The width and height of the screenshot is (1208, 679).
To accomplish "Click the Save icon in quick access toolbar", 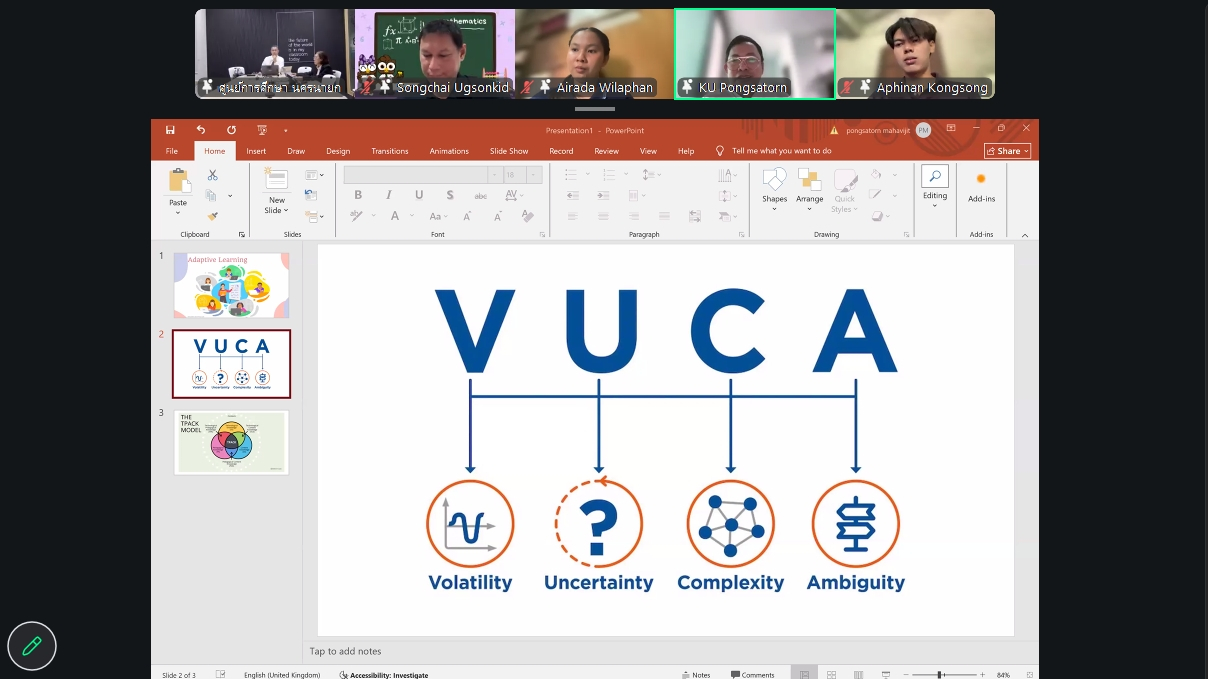I will coord(170,130).
